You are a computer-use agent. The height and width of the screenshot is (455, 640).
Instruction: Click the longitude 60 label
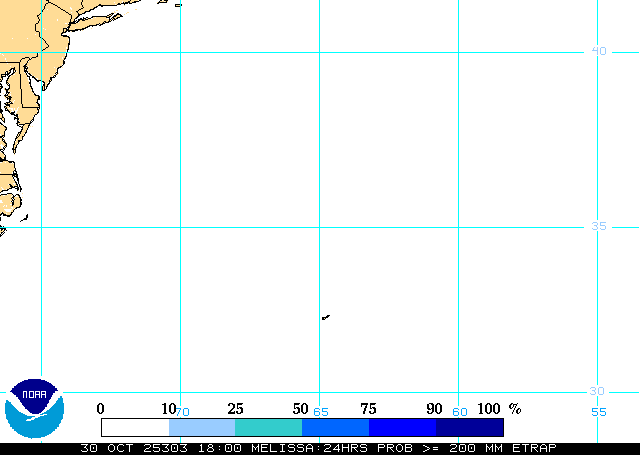(460, 412)
